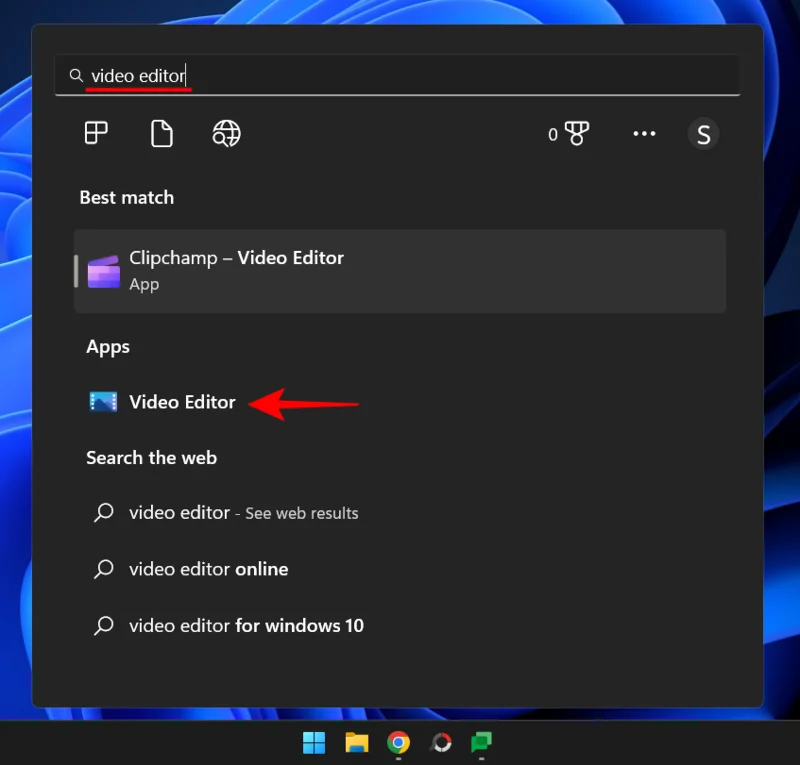800x765 pixels.
Task: Select the 'video editor online' suggestion
Action: click(x=207, y=568)
